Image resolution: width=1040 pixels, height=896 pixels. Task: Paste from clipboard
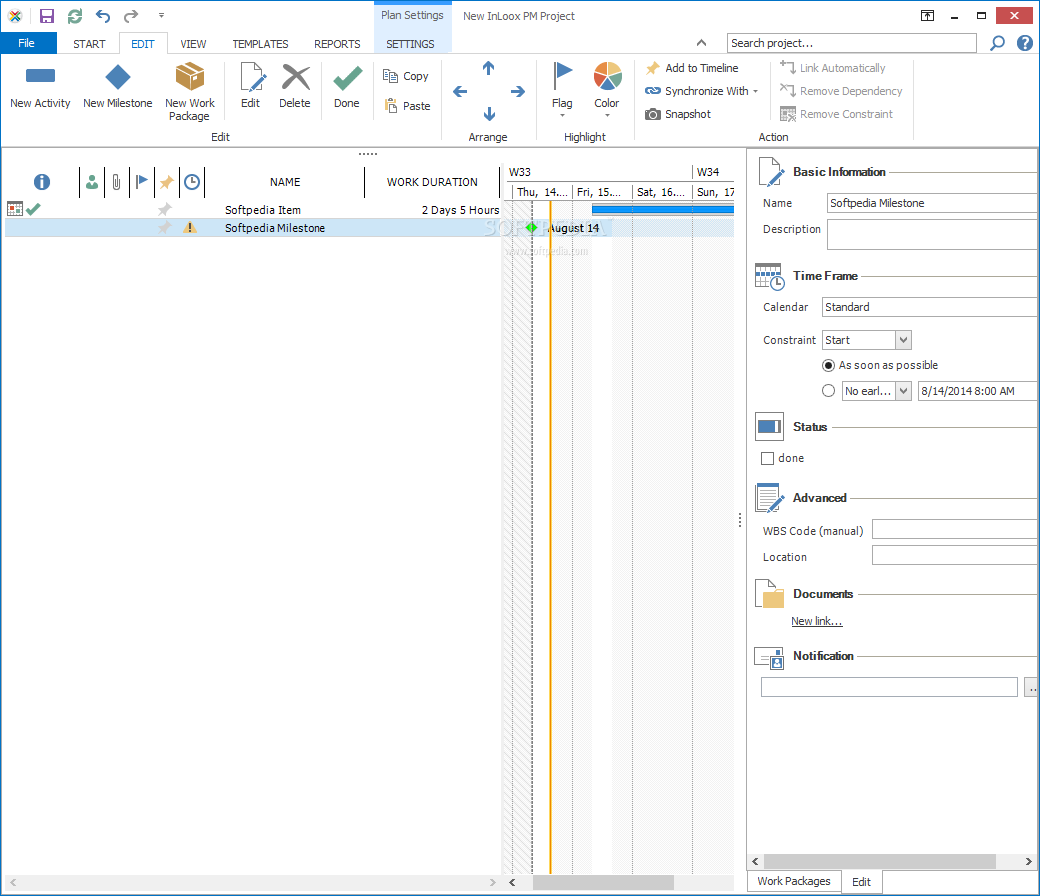tap(407, 105)
